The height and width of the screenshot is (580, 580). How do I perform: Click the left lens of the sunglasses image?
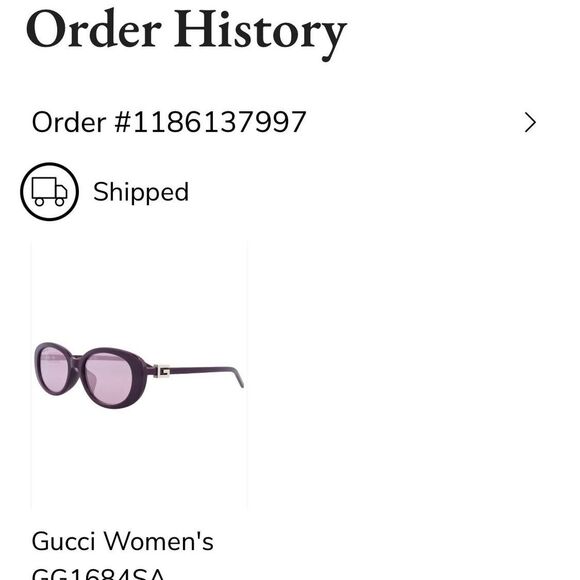54,368
